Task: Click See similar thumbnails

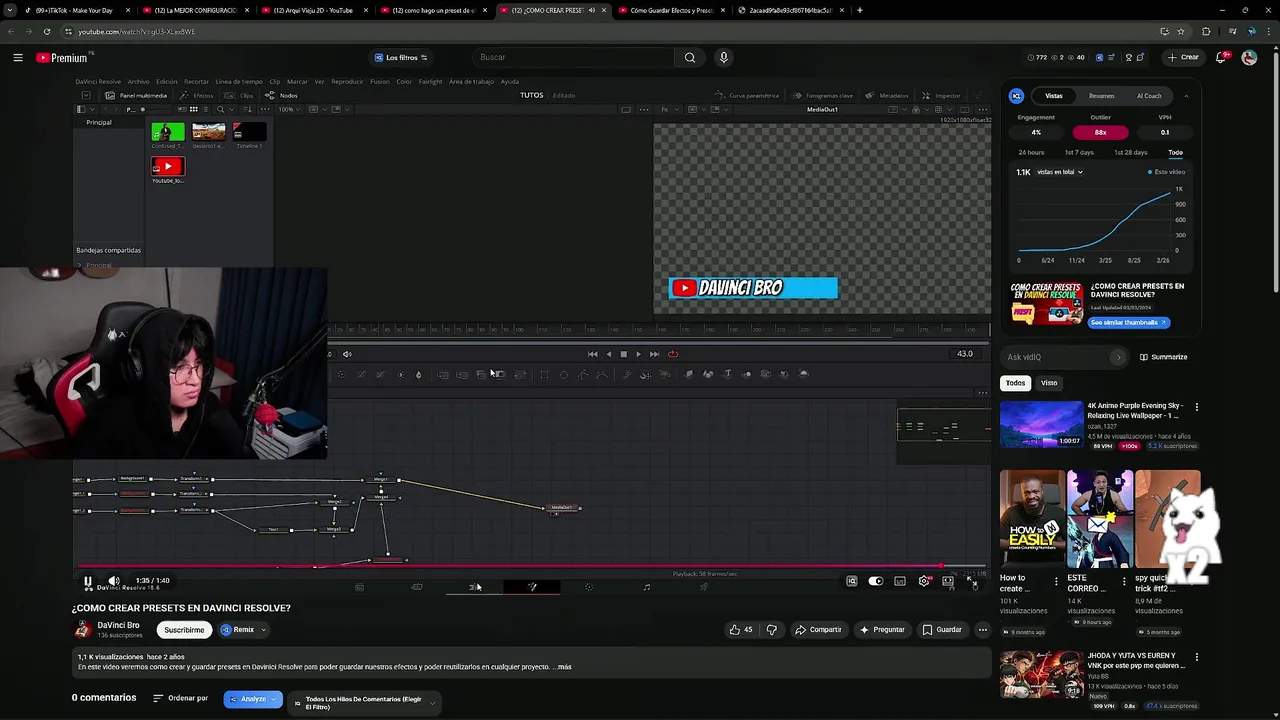Action: [x=1128, y=323]
